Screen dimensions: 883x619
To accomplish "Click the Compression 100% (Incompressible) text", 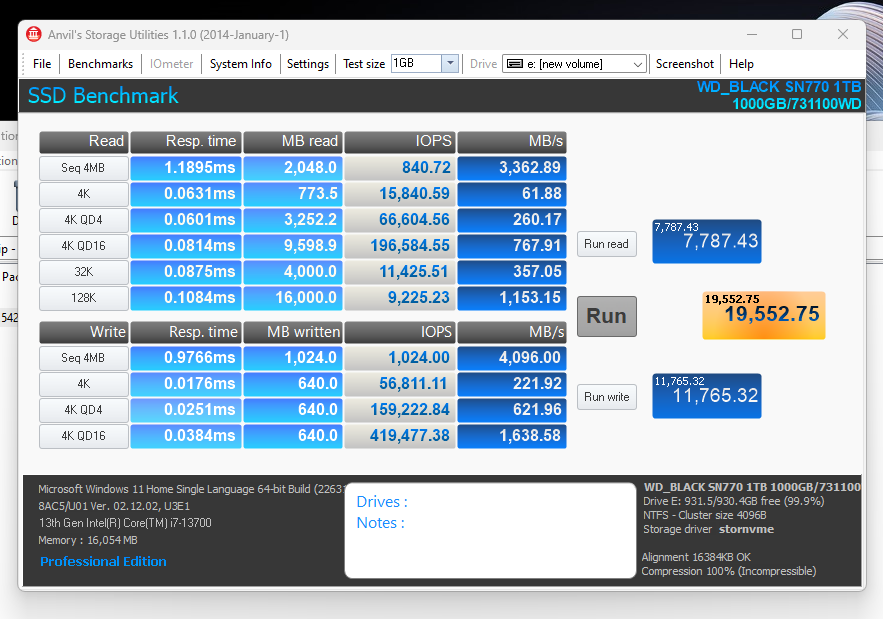I will pos(729,571).
